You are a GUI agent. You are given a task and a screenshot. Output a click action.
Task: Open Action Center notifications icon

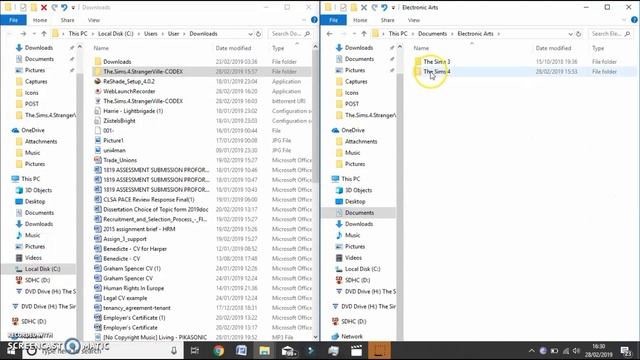point(626,351)
